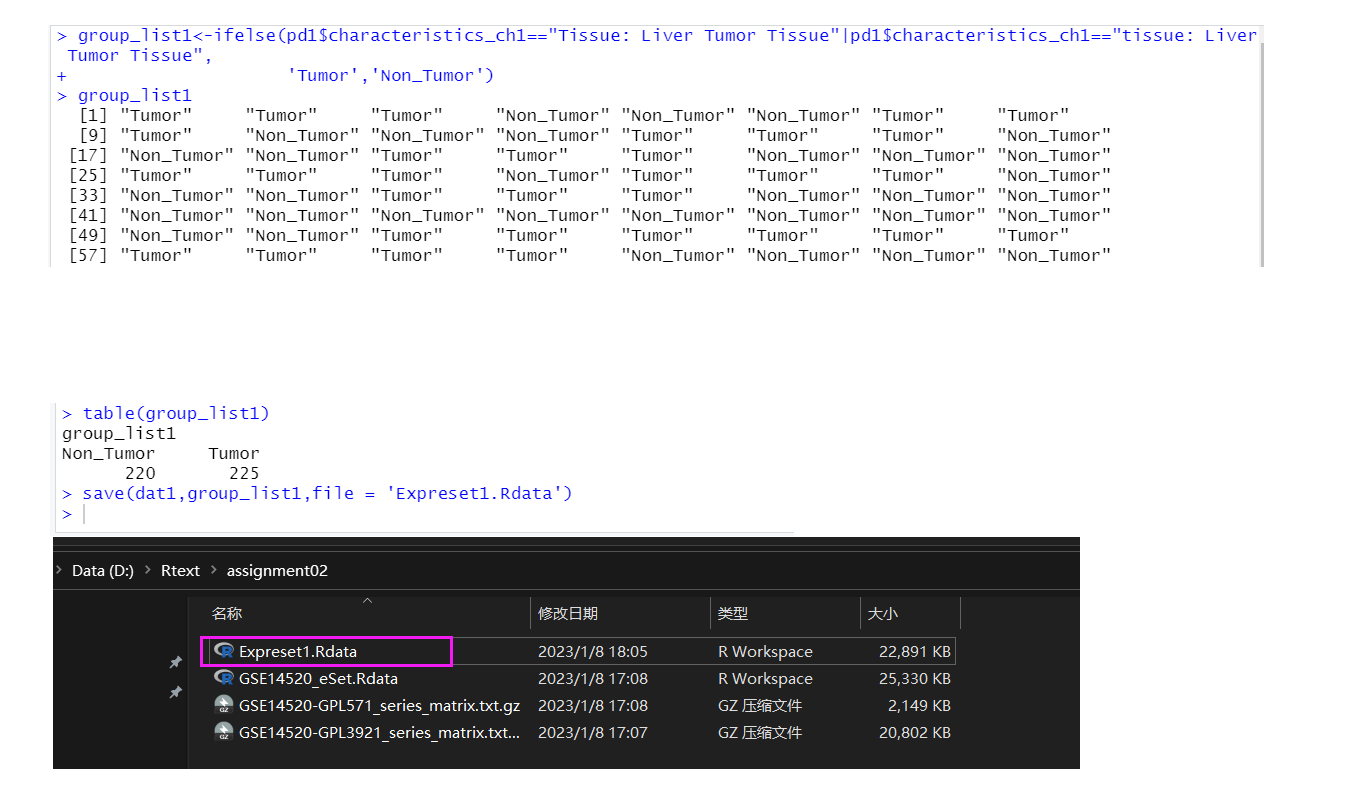The width and height of the screenshot is (1350, 799).
Task: Click the save(dat1,group_list1,file = 'Expreset1.Rdata') command
Action: (317, 493)
